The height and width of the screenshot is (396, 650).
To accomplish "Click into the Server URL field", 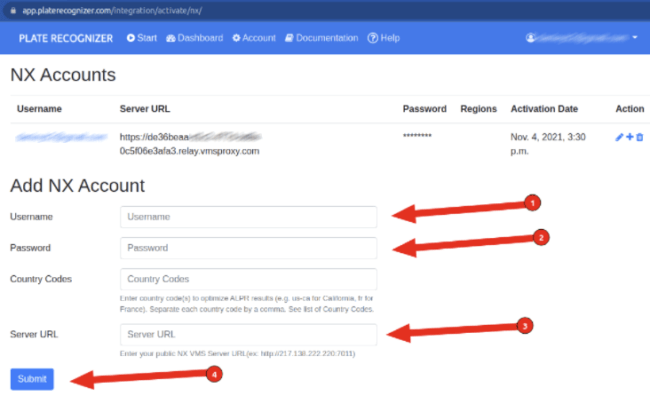I will pos(248,335).
